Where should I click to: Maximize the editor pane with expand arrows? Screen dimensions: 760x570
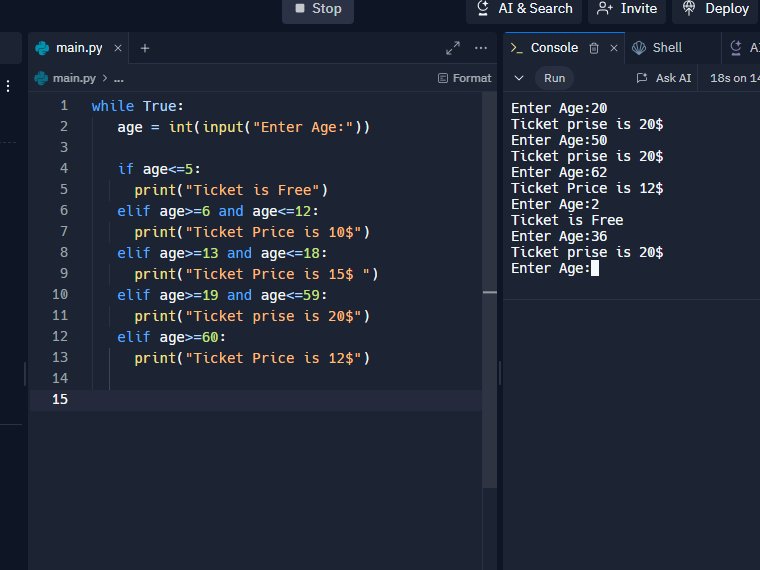click(453, 48)
